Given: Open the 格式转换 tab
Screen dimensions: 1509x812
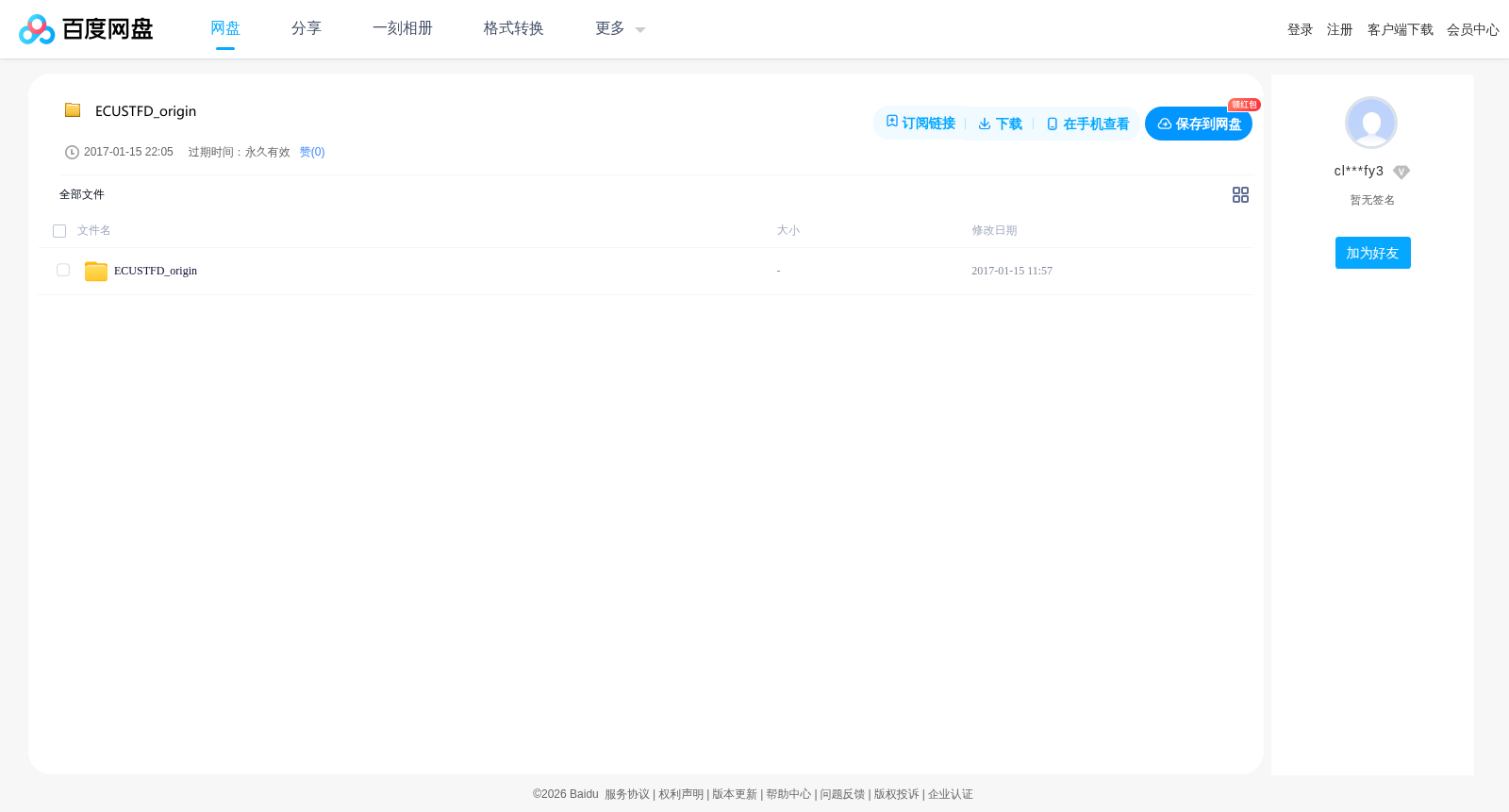Looking at the screenshot, I should [514, 28].
